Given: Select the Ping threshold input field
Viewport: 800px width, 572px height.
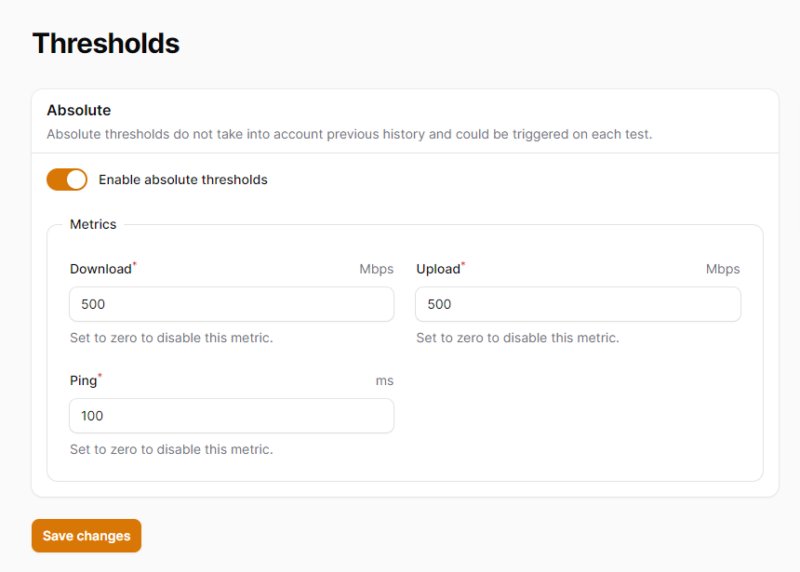Looking at the screenshot, I should [231, 416].
